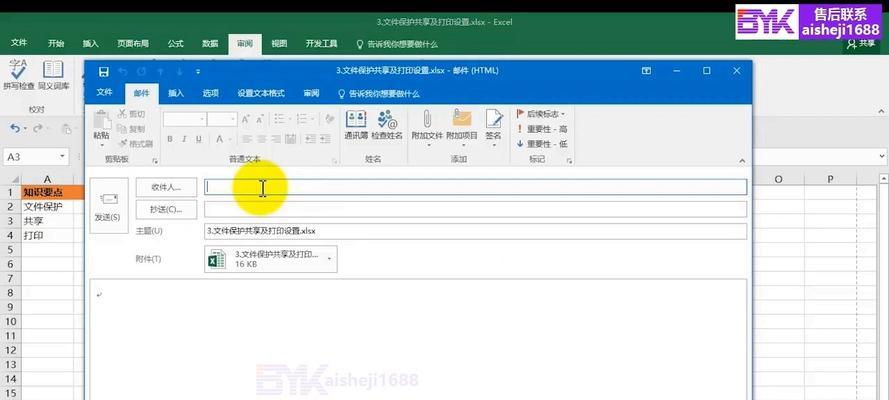Open the font color dropdown arrow
This screenshot has height=400, width=889.
tap(230, 139)
